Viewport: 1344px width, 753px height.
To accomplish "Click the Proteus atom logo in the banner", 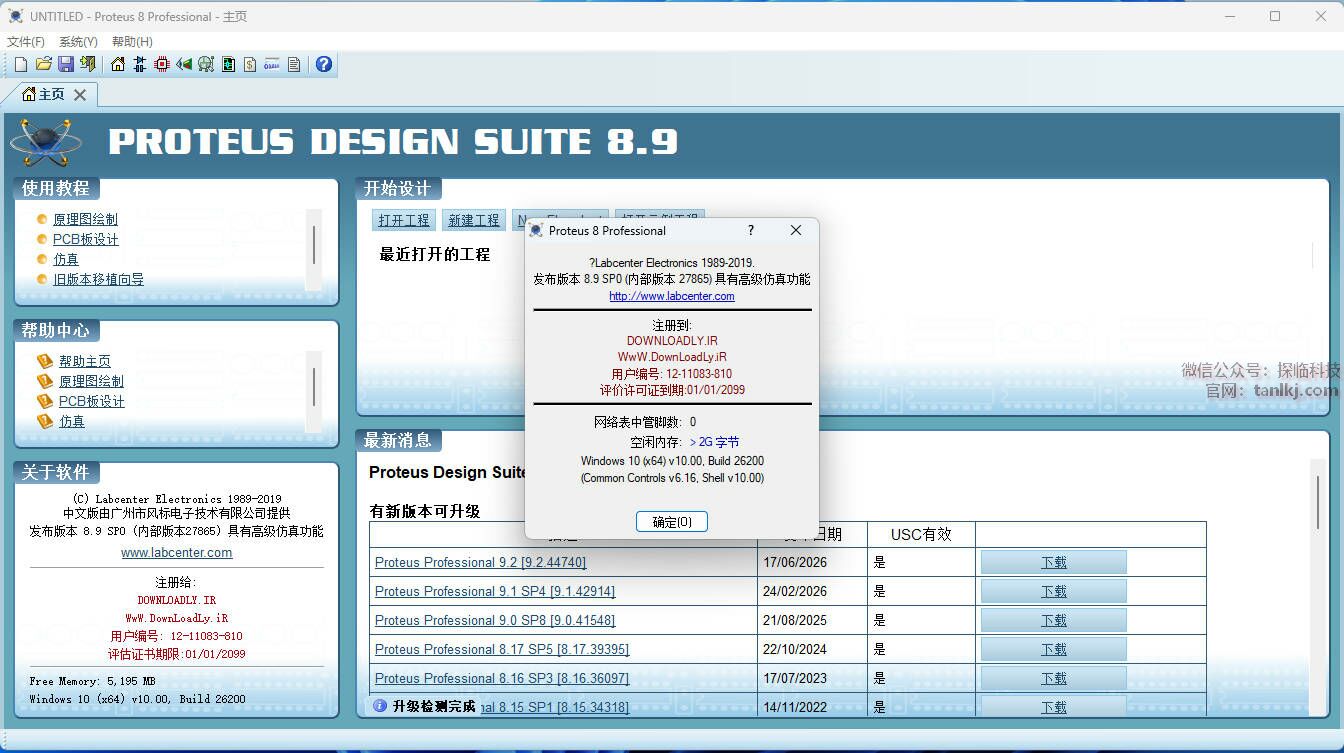I will point(45,142).
